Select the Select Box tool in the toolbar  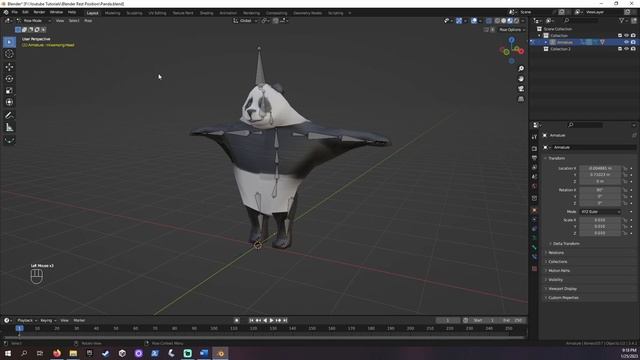click(9, 42)
